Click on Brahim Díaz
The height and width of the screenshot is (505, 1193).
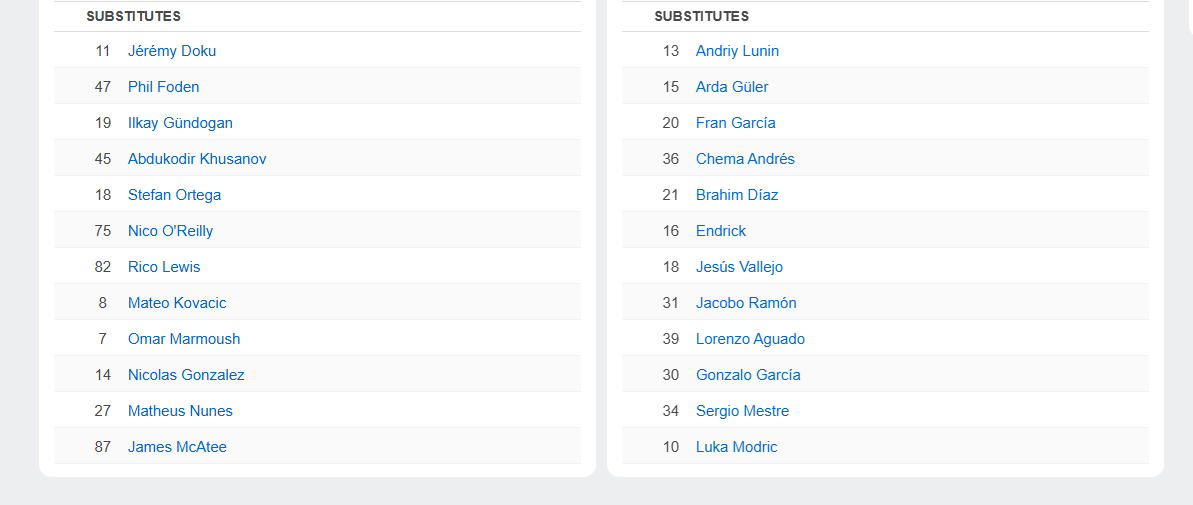pos(737,195)
